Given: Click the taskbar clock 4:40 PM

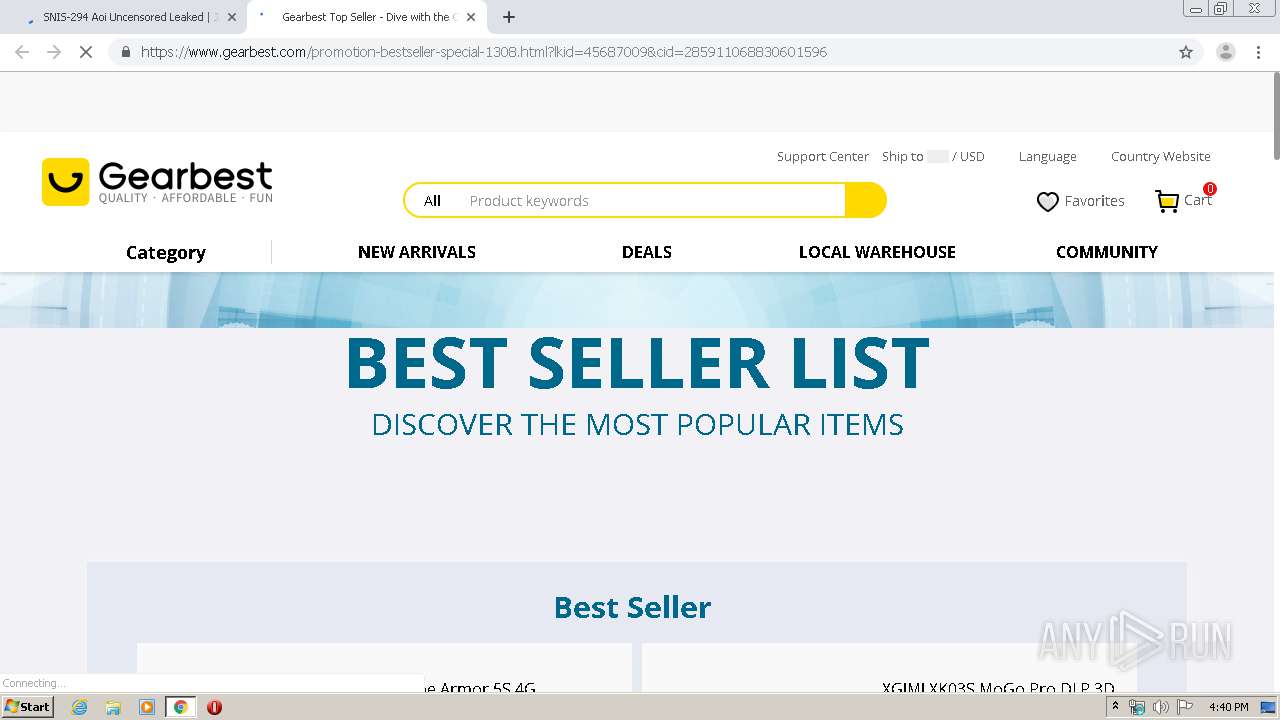Looking at the screenshot, I should click(1228, 707).
